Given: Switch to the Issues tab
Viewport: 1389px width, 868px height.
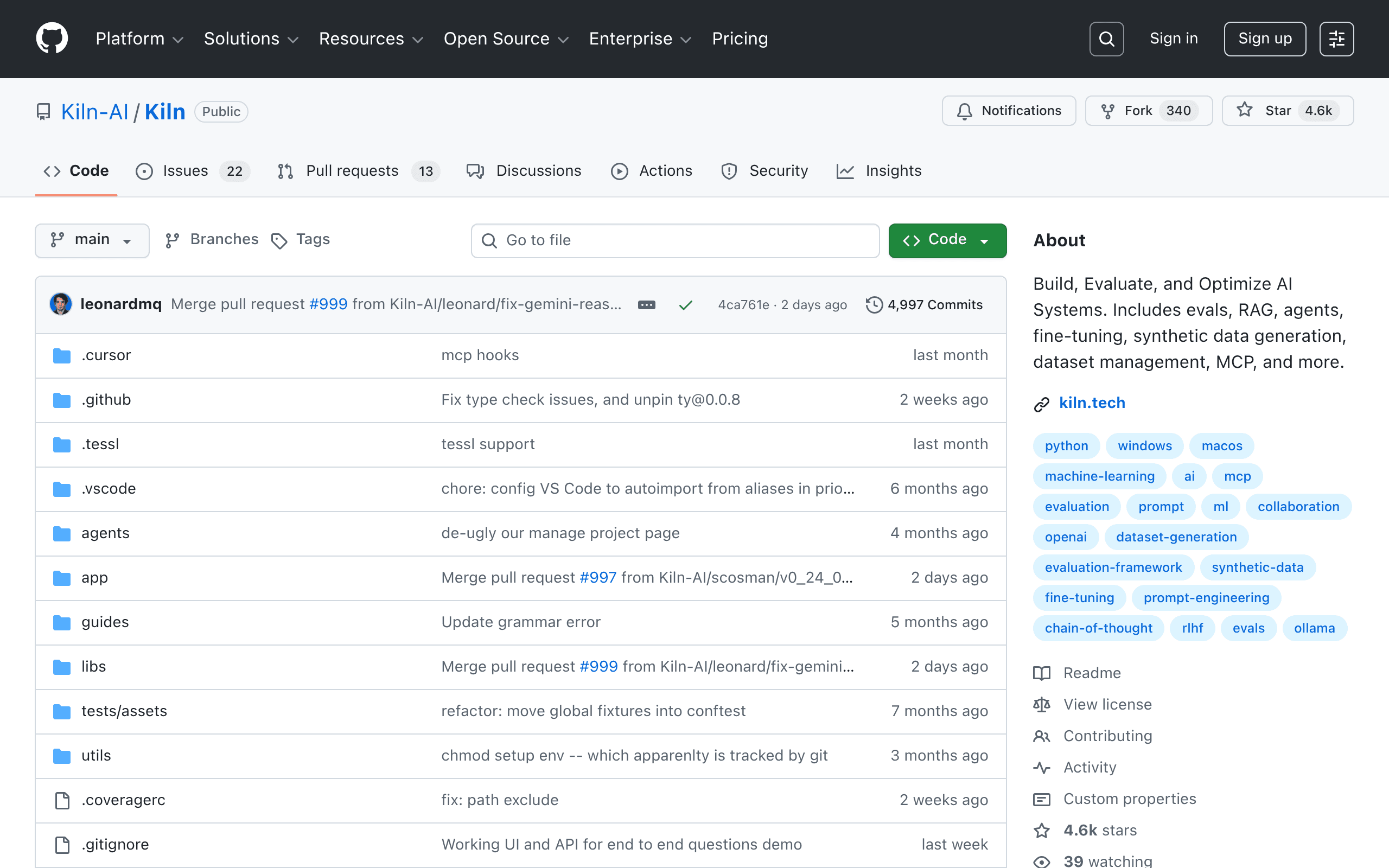Looking at the screenshot, I should point(193,171).
